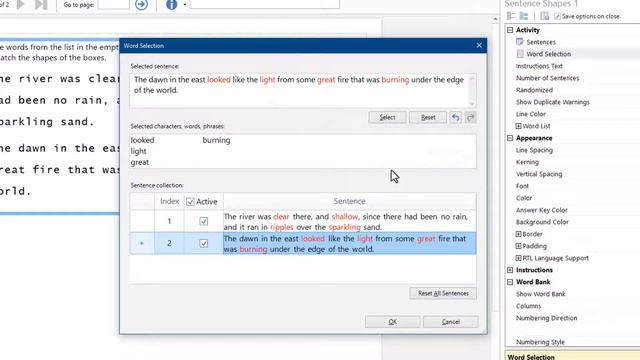Screen dimensions: 640x360
Task: Select the Line Spacing property
Action: pos(534,150)
